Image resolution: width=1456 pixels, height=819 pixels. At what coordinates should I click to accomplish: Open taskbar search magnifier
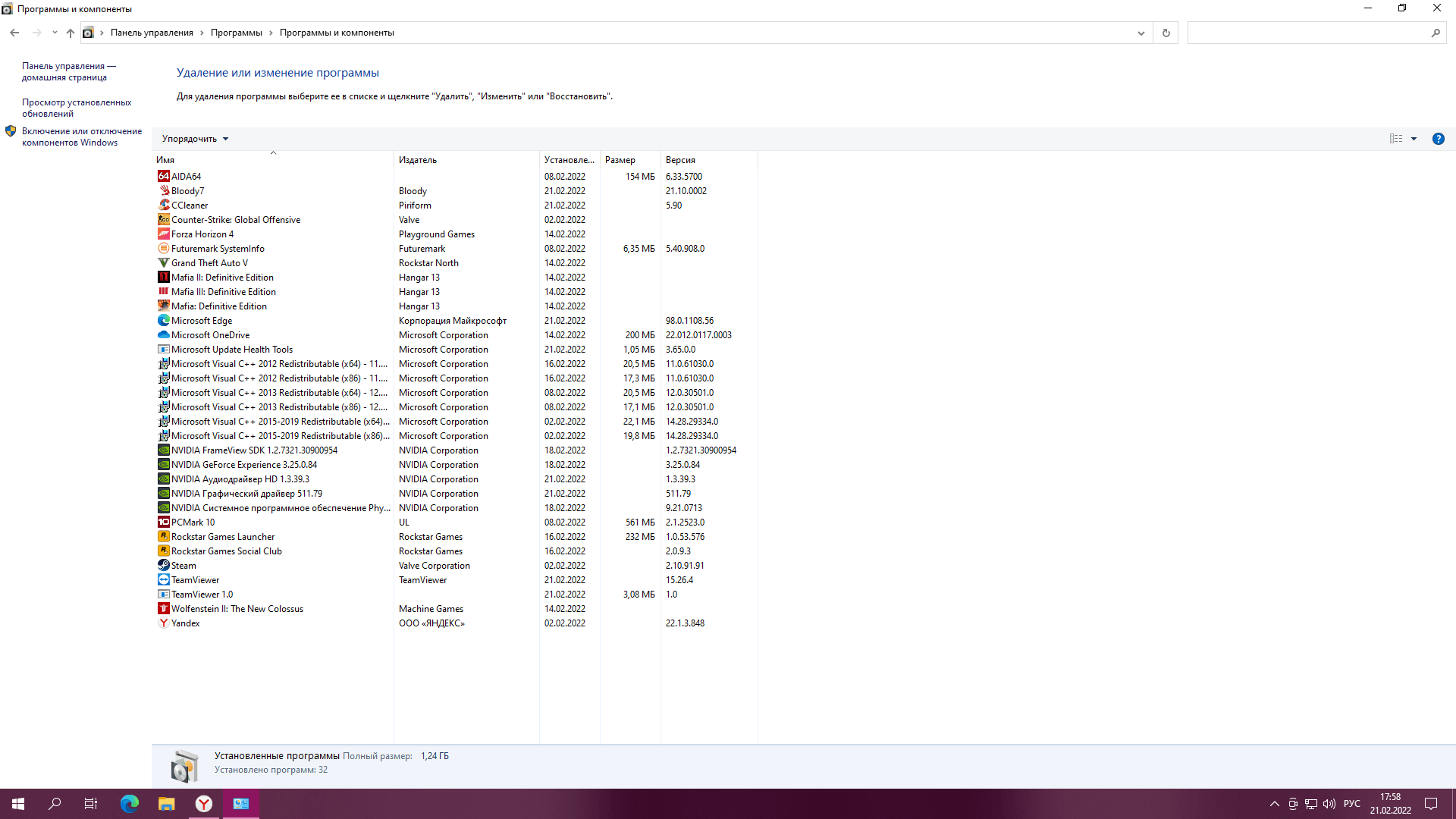(55, 804)
